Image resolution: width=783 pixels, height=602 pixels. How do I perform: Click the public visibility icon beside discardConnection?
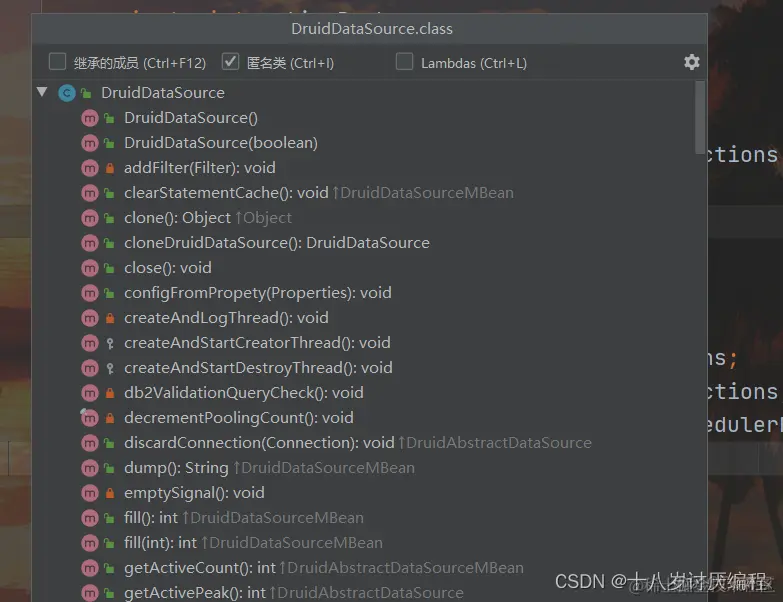[109, 443]
